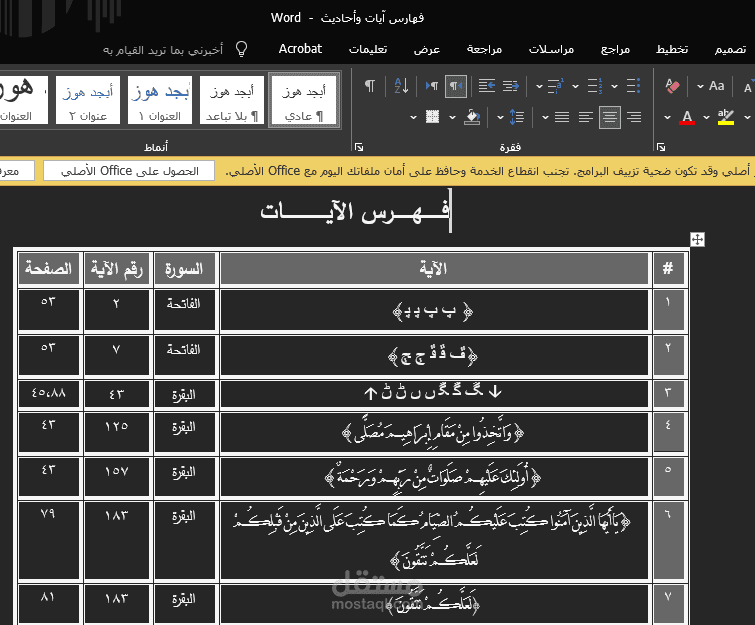The width and height of the screenshot is (755, 625).
Task: Open the عرض (View) tab
Action: [x=427, y=49]
